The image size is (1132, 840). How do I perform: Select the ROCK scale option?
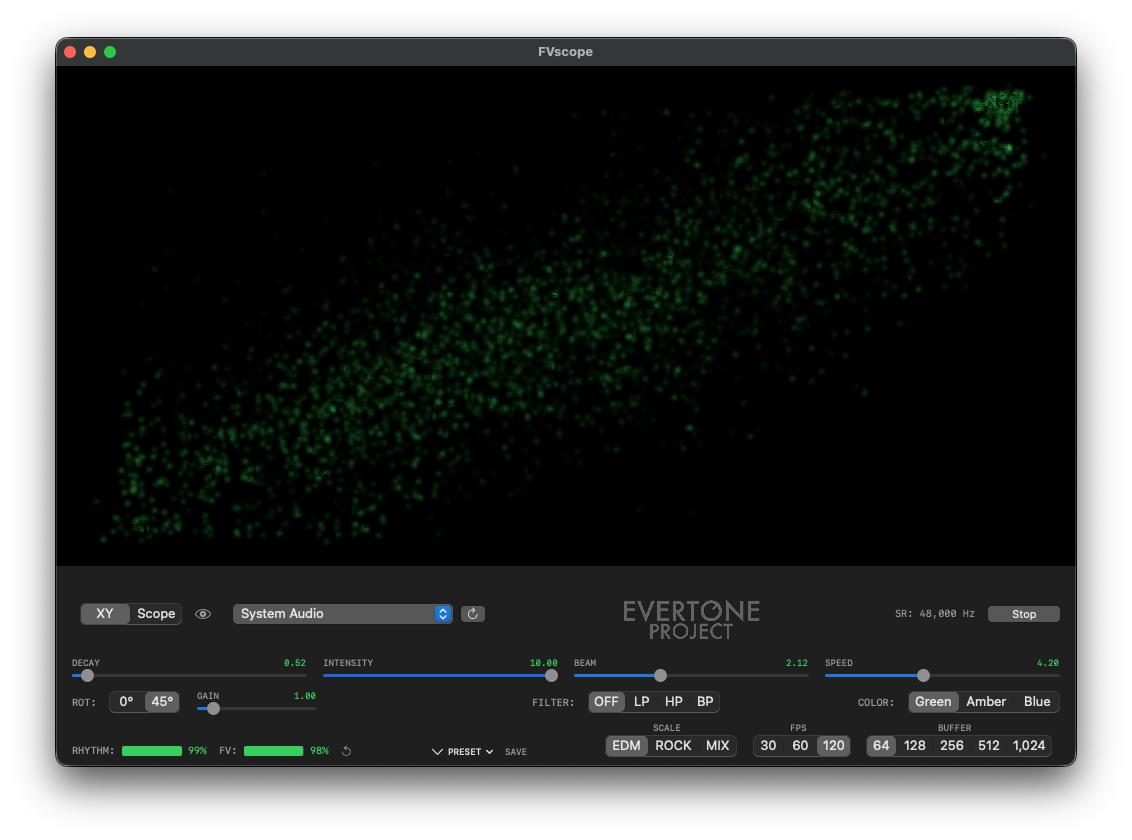tap(673, 746)
